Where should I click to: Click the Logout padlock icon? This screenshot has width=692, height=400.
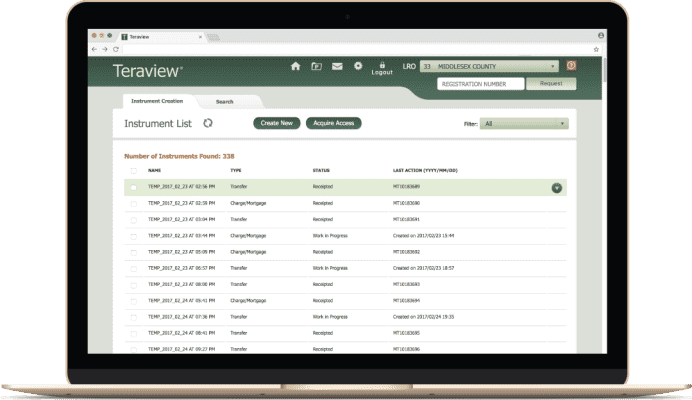[382, 64]
